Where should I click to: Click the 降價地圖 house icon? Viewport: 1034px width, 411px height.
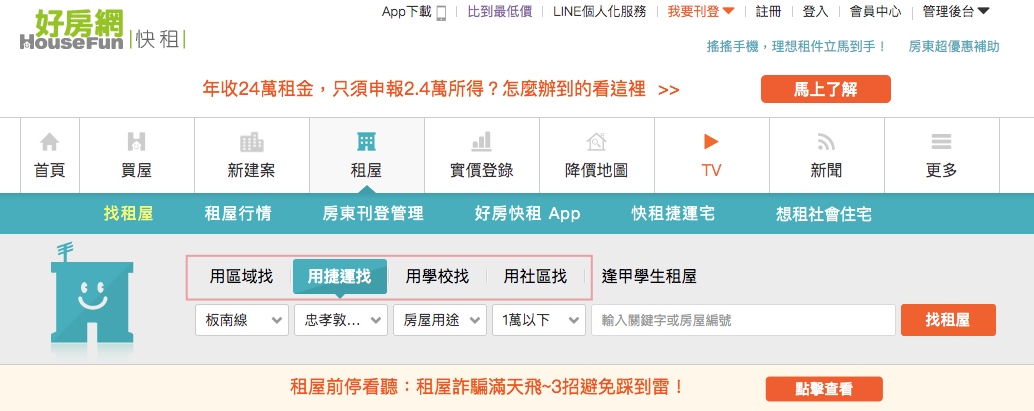596,142
